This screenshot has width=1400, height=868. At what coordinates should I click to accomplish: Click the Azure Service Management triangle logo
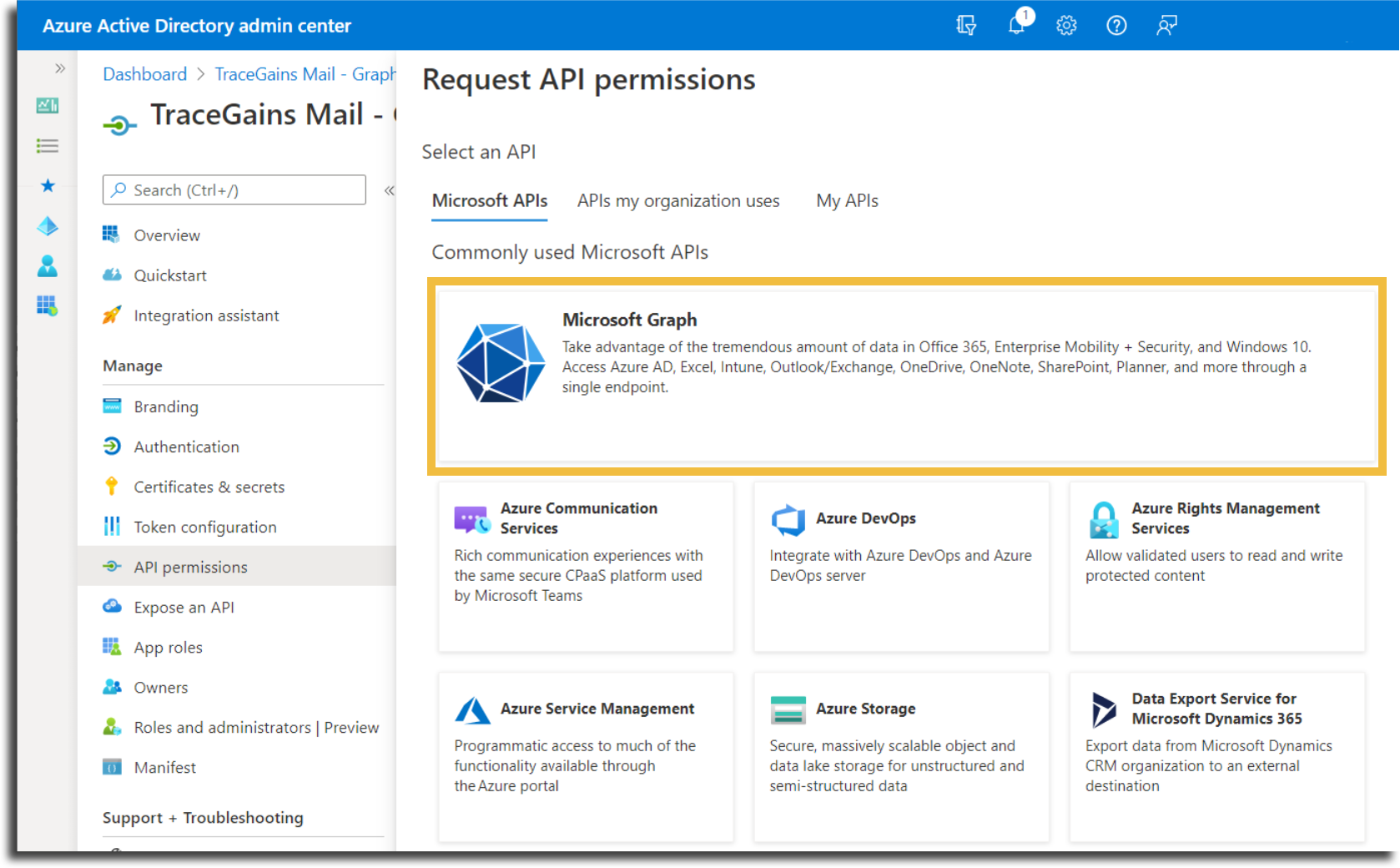point(472,710)
